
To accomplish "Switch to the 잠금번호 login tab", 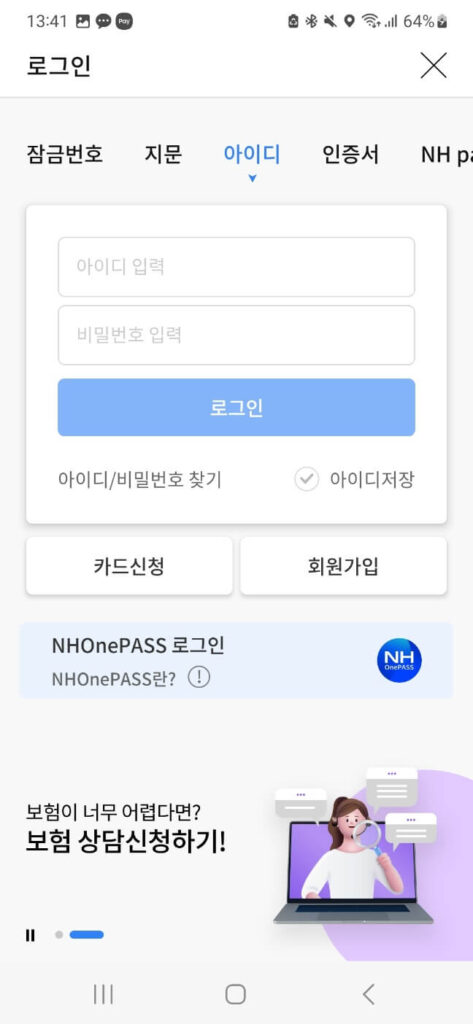I will [x=65, y=155].
